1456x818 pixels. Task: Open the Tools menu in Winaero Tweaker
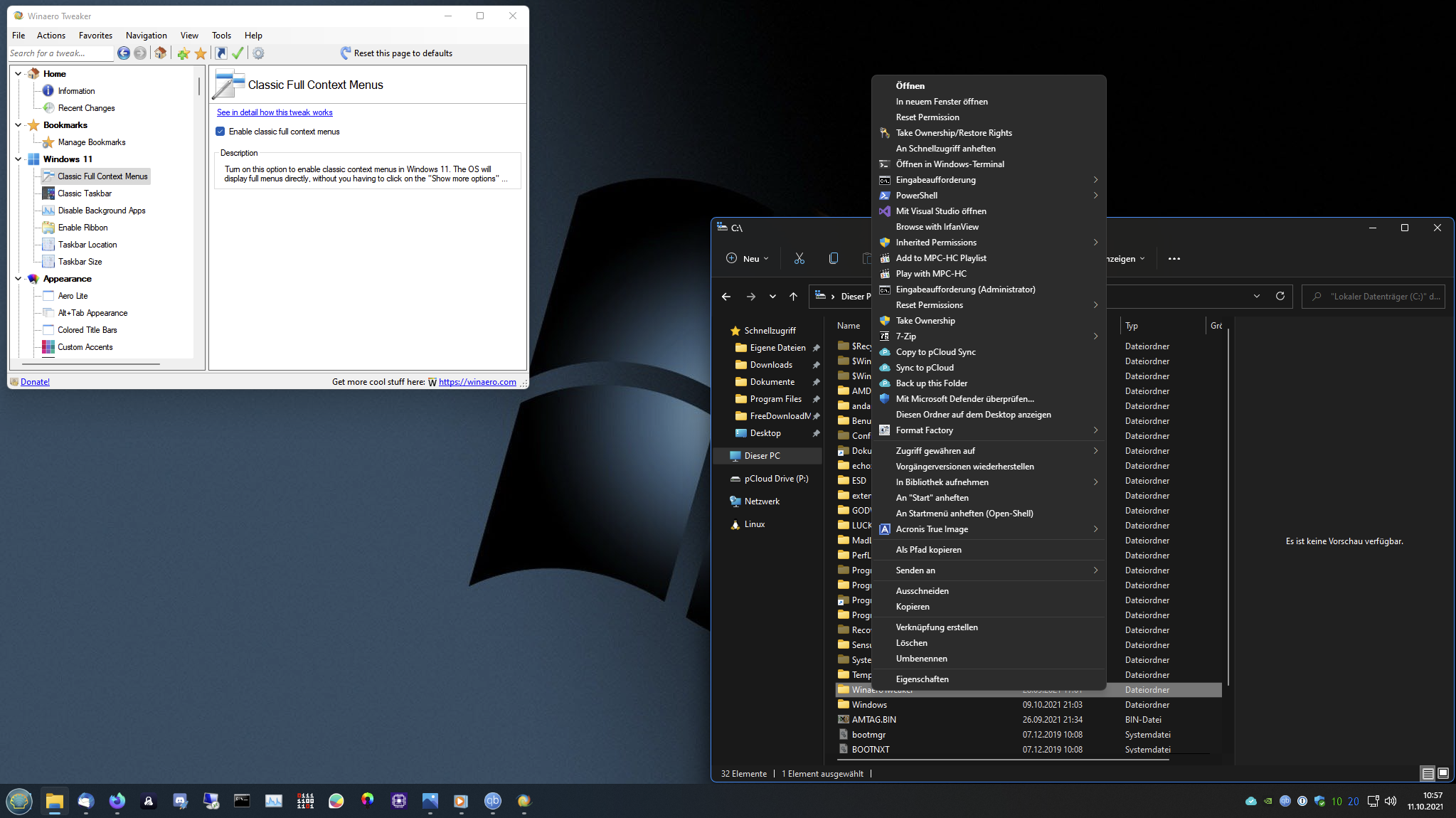pyautogui.click(x=221, y=36)
